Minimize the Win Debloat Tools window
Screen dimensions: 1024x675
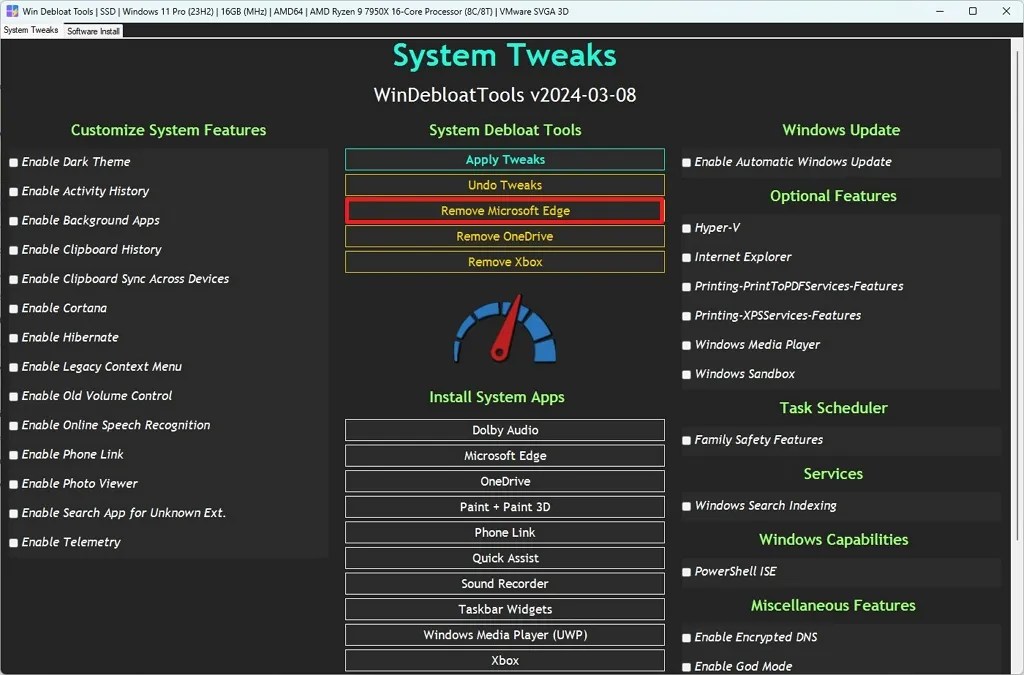click(940, 11)
